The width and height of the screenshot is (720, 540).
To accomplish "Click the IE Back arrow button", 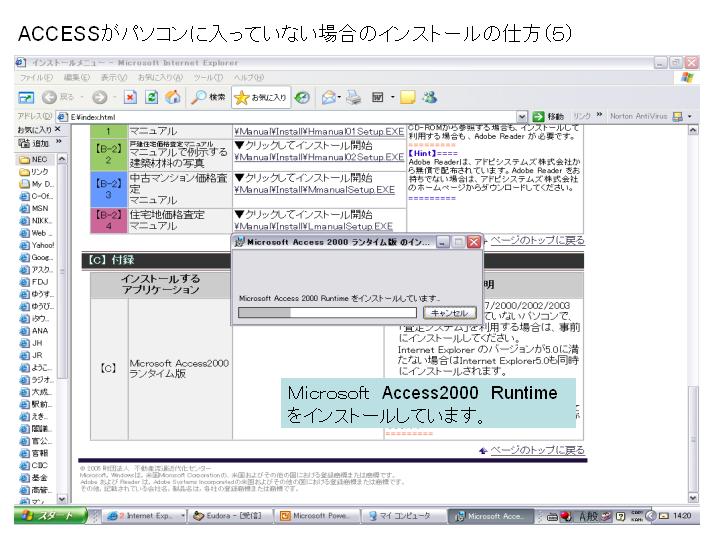I will [49, 97].
